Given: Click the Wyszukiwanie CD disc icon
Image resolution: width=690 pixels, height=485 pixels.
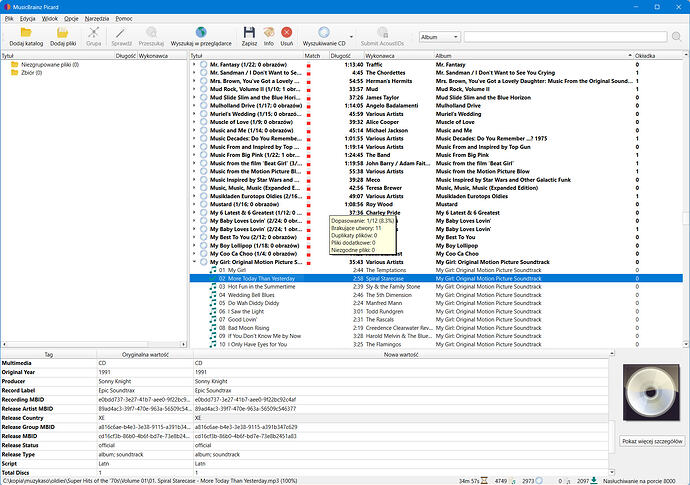Looking at the screenshot, I should pyautogui.click(x=324, y=32).
